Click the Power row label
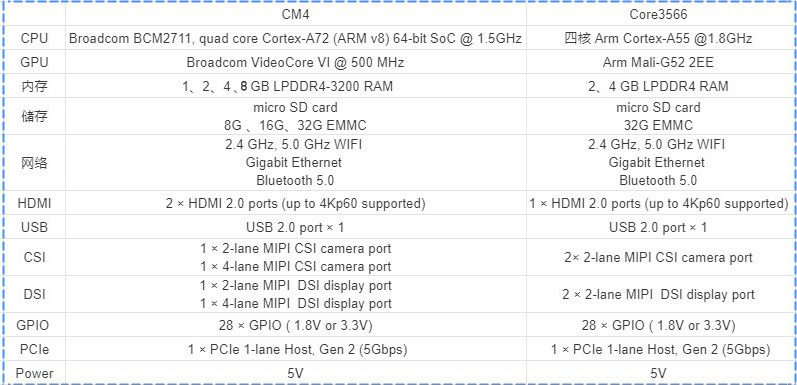The width and height of the screenshot is (797, 385). (35, 373)
